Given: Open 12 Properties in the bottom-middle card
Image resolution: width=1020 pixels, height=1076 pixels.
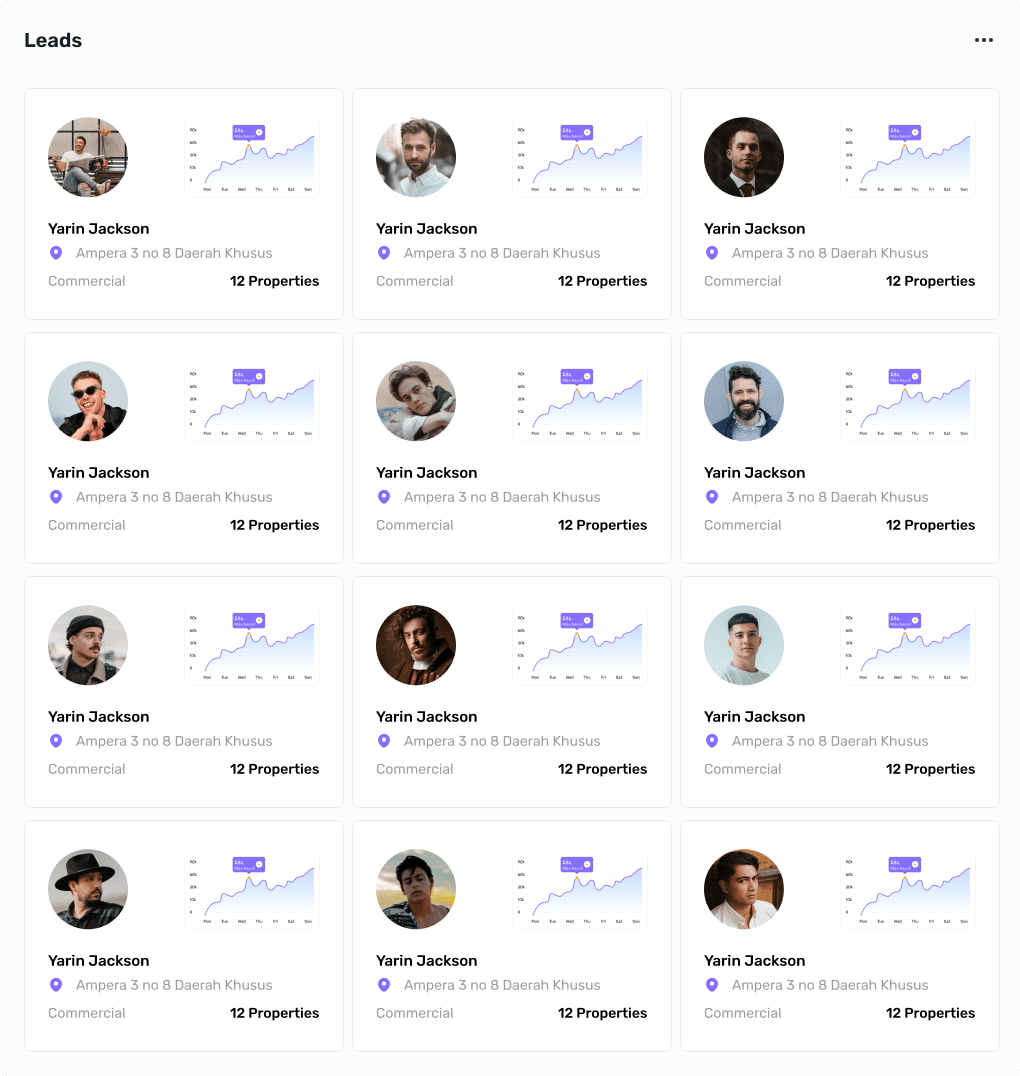Looking at the screenshot, I should pyautogui.click(x=603, y=1013).
